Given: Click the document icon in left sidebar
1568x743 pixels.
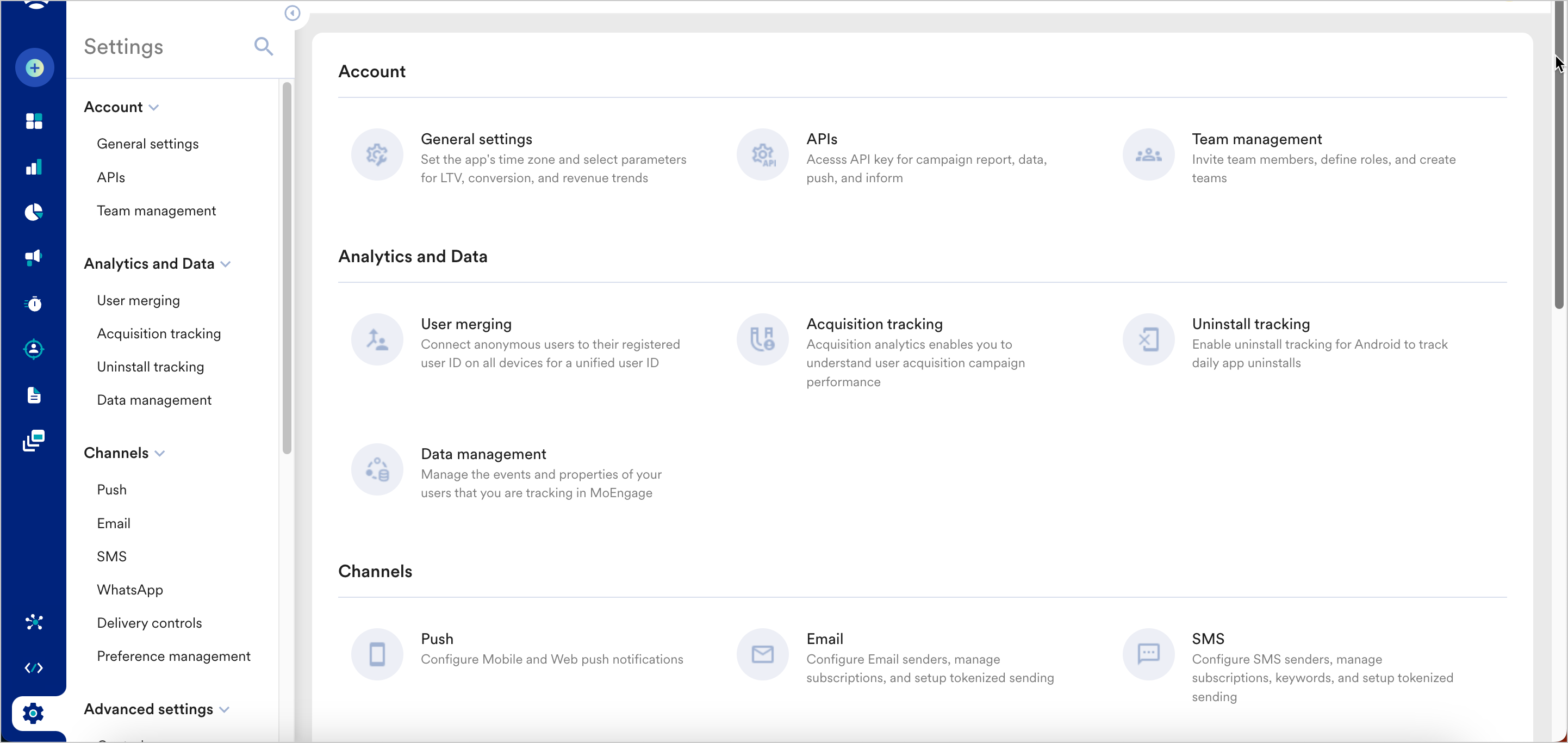Looking at the screenshot, I should pos(34,395).
